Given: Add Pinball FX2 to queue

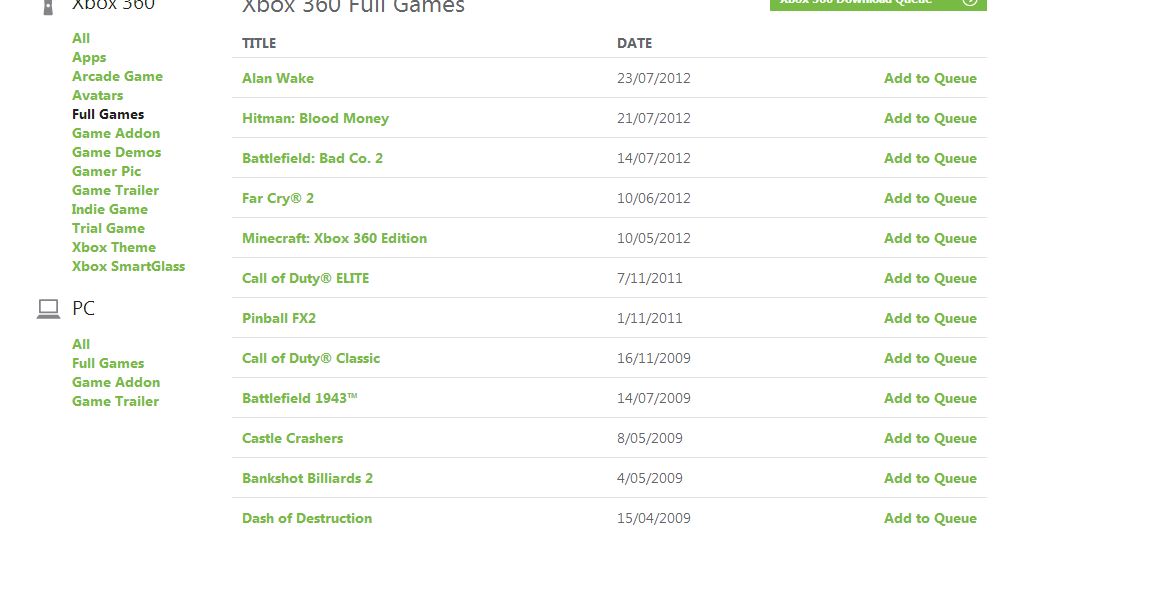Looking at the screenshot, I should point(930,319).
